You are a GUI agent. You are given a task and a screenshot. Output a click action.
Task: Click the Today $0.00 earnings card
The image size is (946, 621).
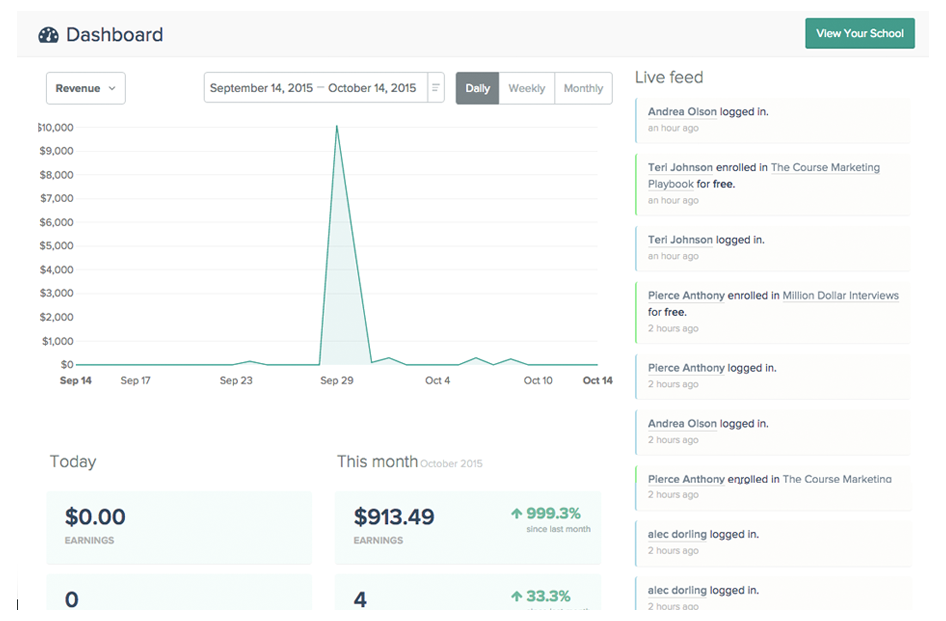[179, 525]
